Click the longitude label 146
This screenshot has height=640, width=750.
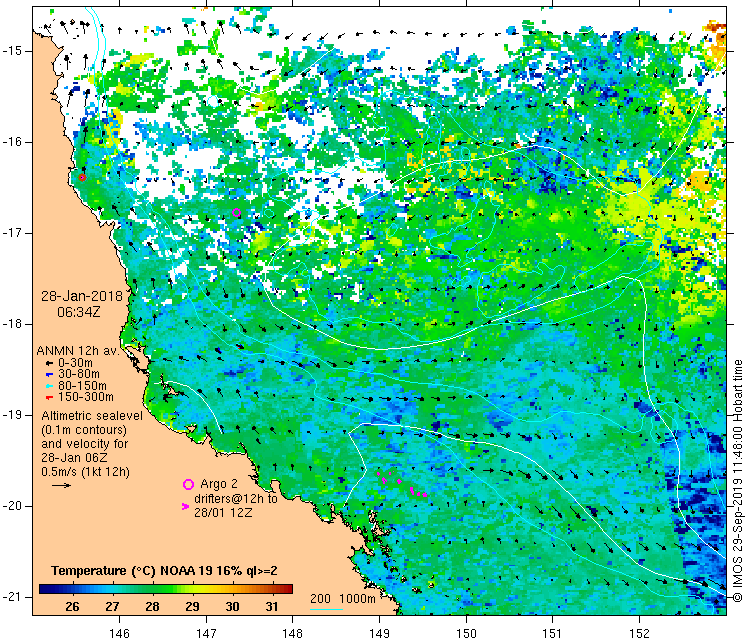119,633
